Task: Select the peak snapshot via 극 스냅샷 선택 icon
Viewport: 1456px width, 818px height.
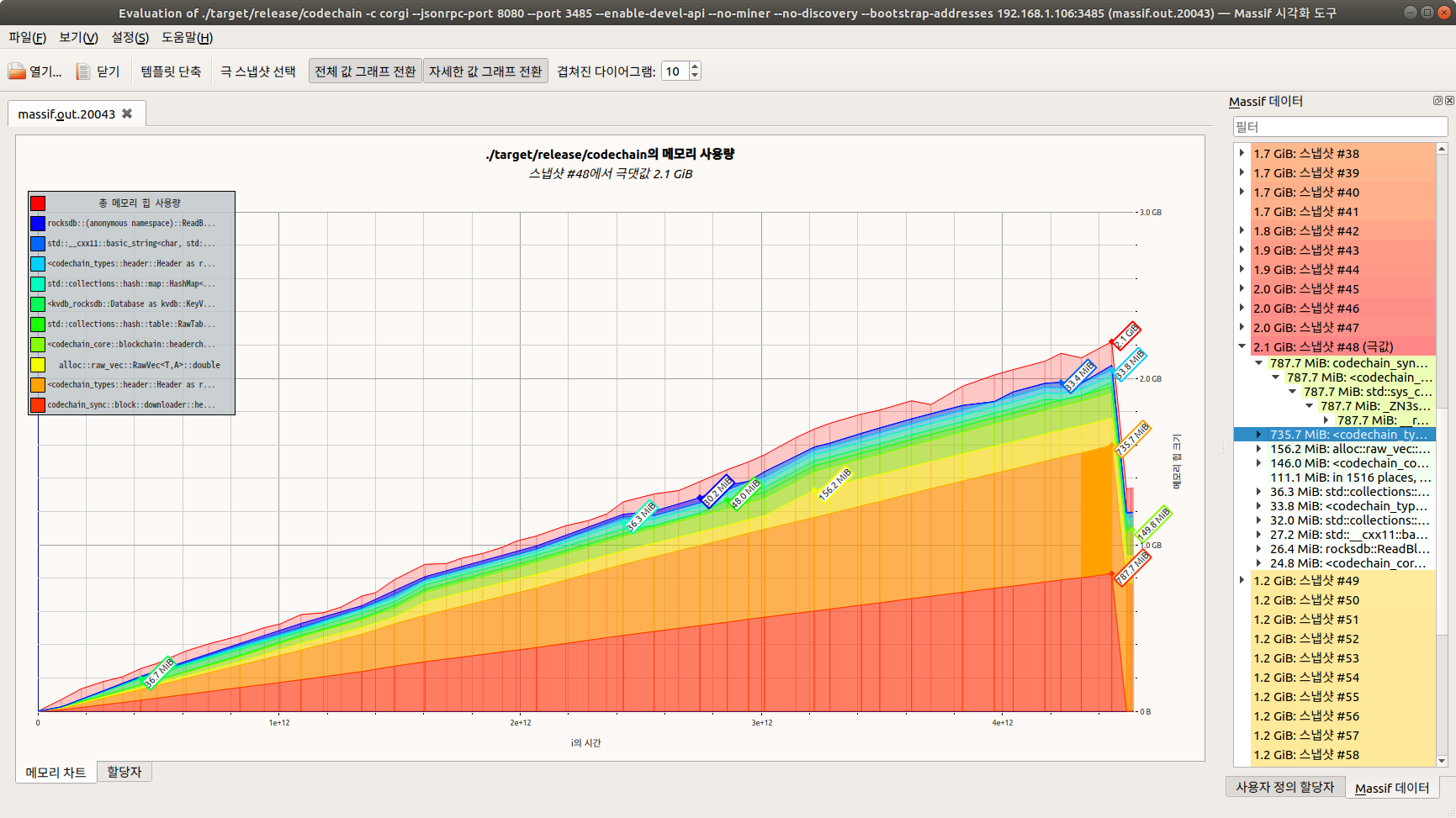Action: [x=256, y=71]
